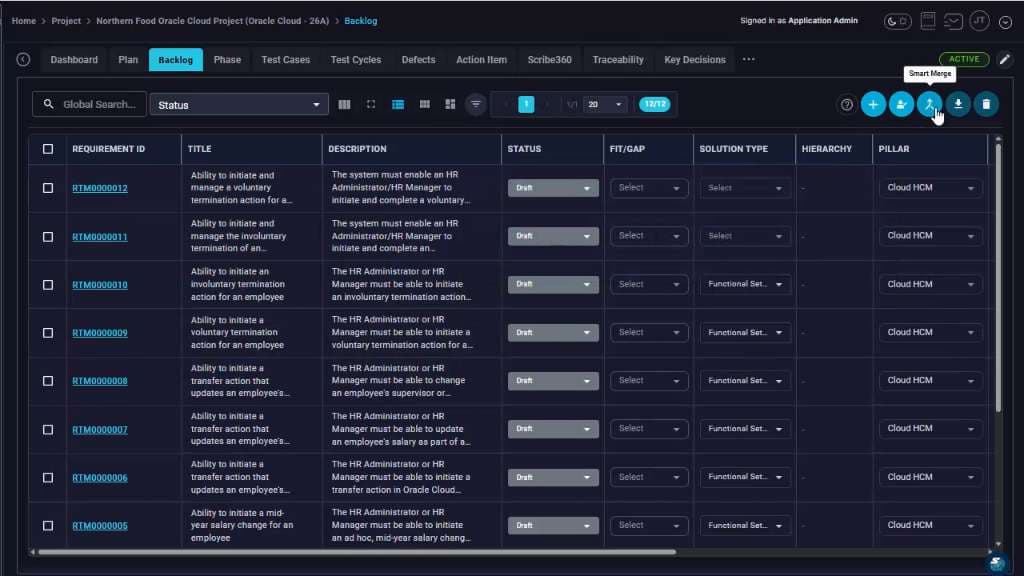Click the add requirement plus button

873,104
